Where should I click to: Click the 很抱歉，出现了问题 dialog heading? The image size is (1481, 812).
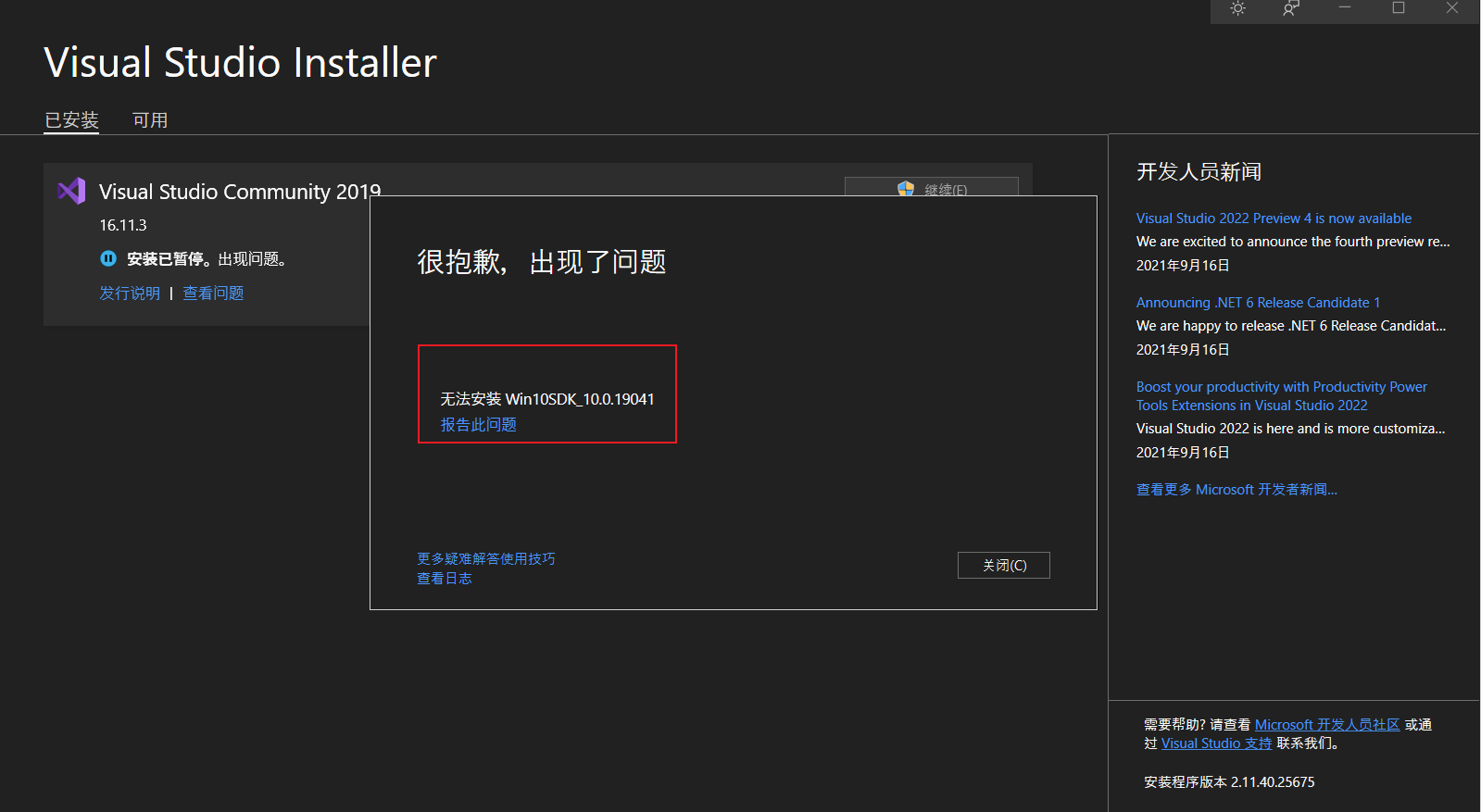tap(542, 262)
